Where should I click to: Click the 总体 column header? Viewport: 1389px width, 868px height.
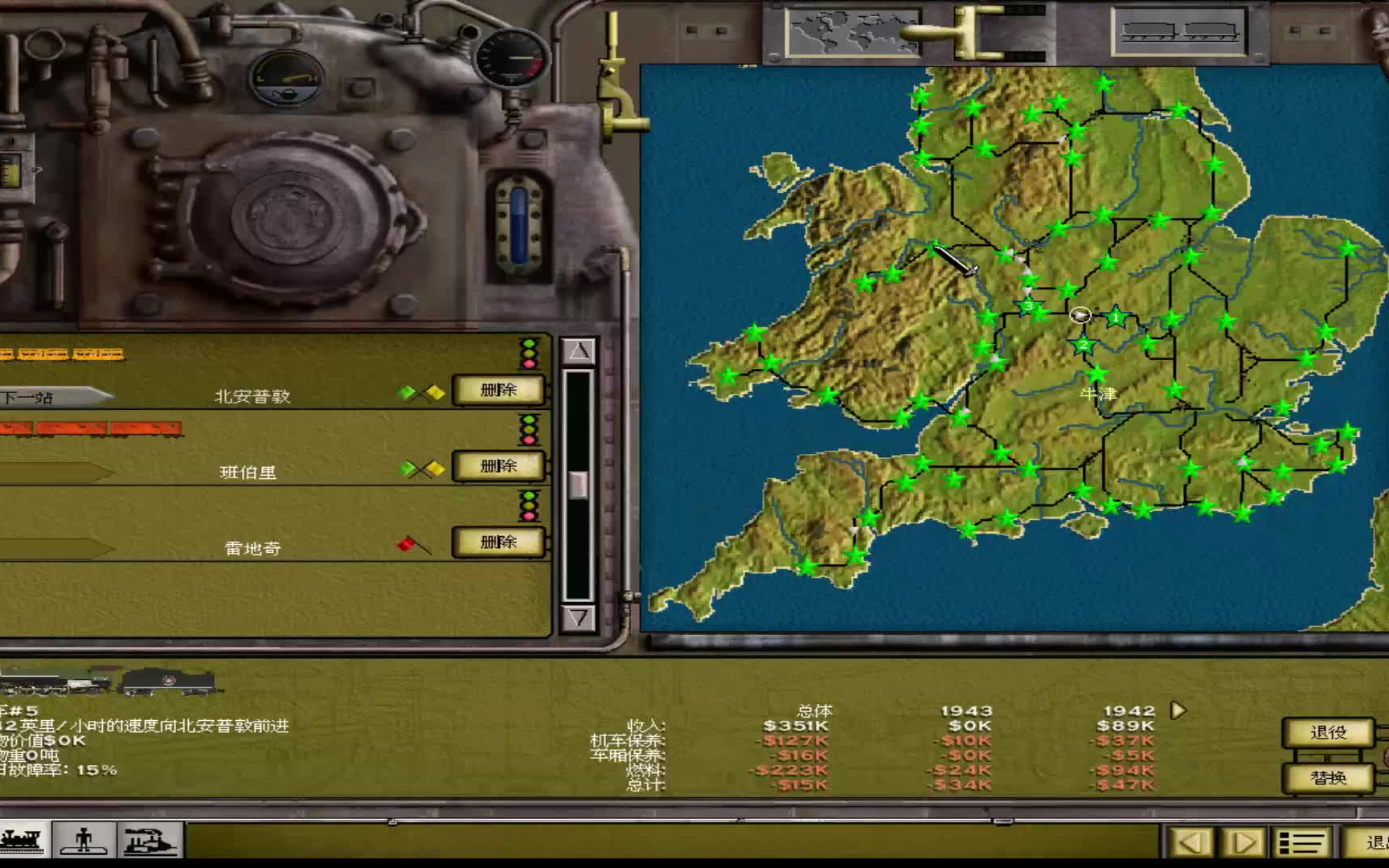[x=814, y=710]
